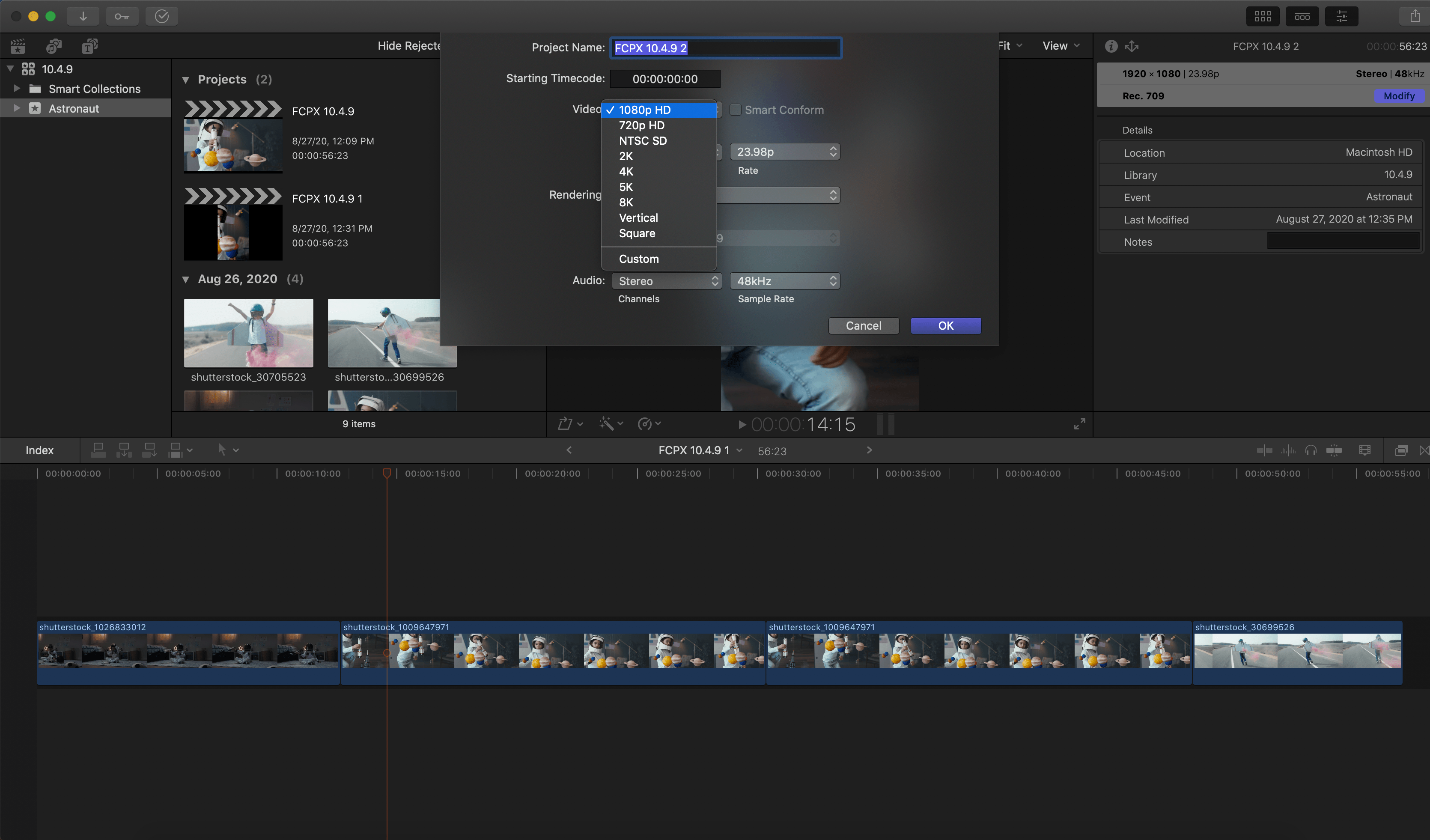Open the Stereo channels dropdown
This screenshot has height=840, width=1430.
[x=667, y=280]
